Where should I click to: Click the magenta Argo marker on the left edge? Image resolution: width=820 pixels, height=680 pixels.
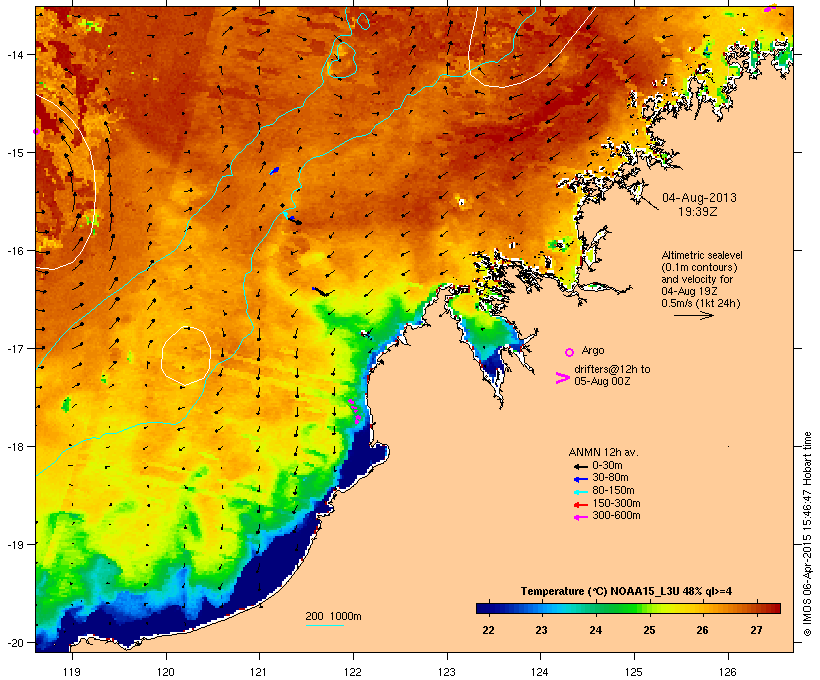click(37, 131)
